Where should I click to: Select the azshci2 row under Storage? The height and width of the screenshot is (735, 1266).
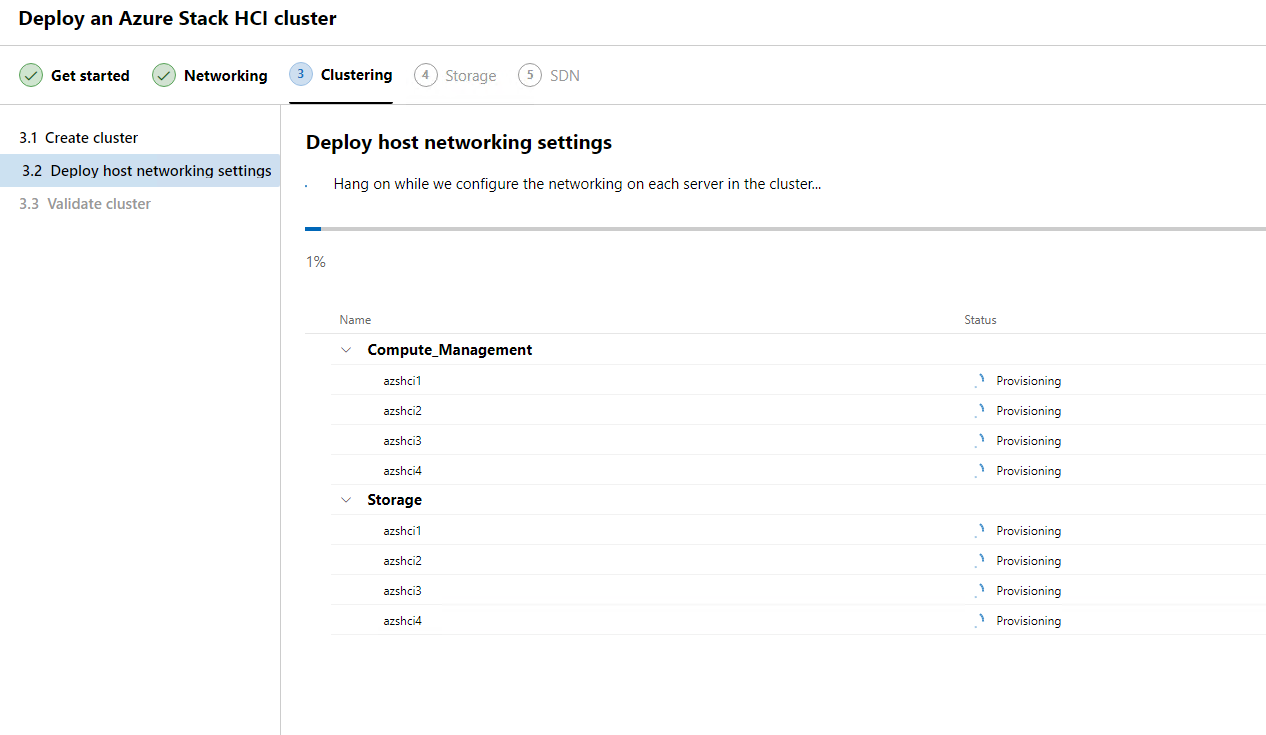tap(402, 561)
